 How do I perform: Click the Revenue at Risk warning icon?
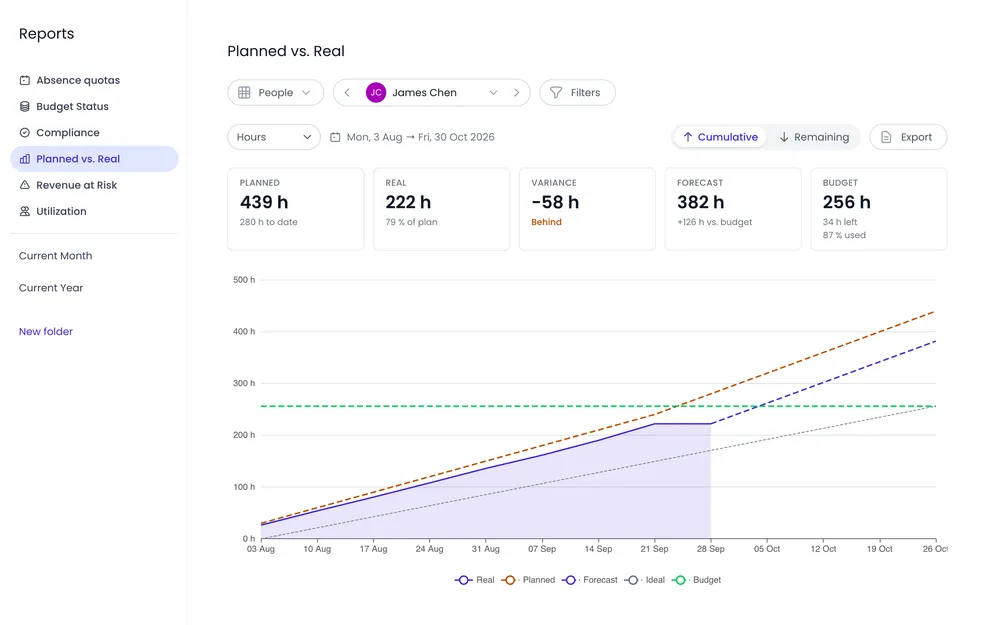25,185
